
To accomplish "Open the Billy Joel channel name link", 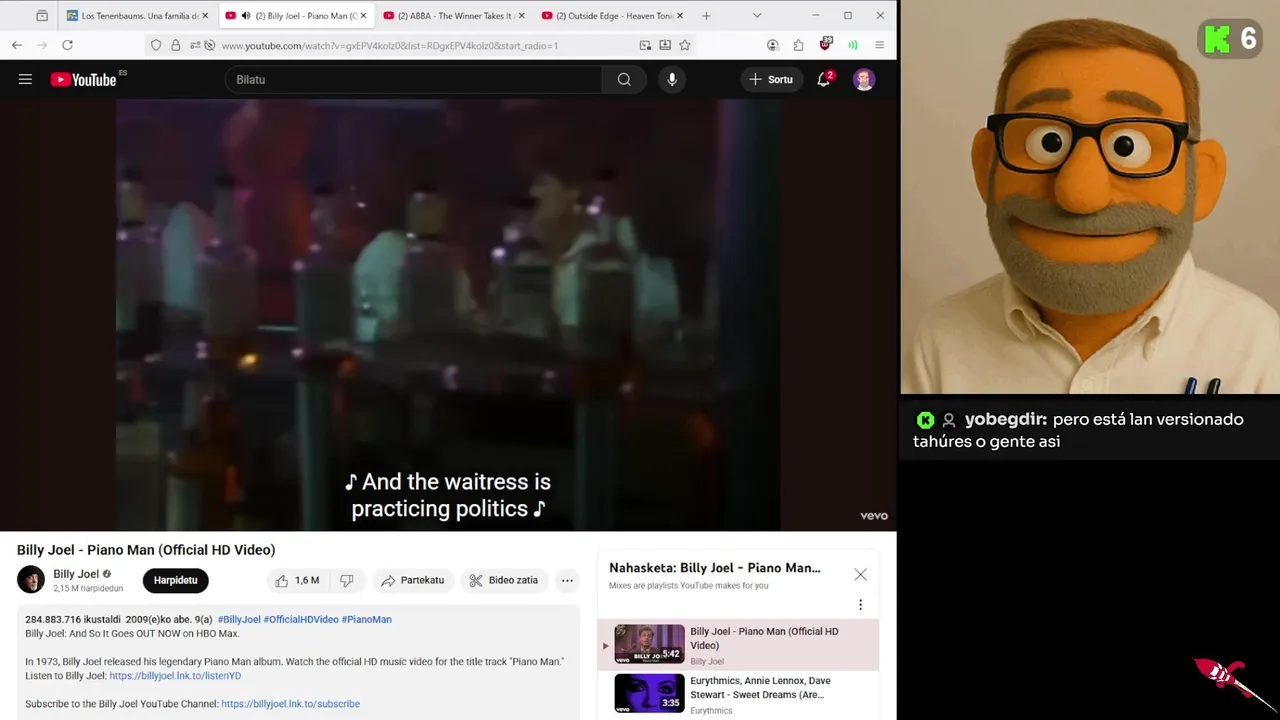I will coord(76,574).
